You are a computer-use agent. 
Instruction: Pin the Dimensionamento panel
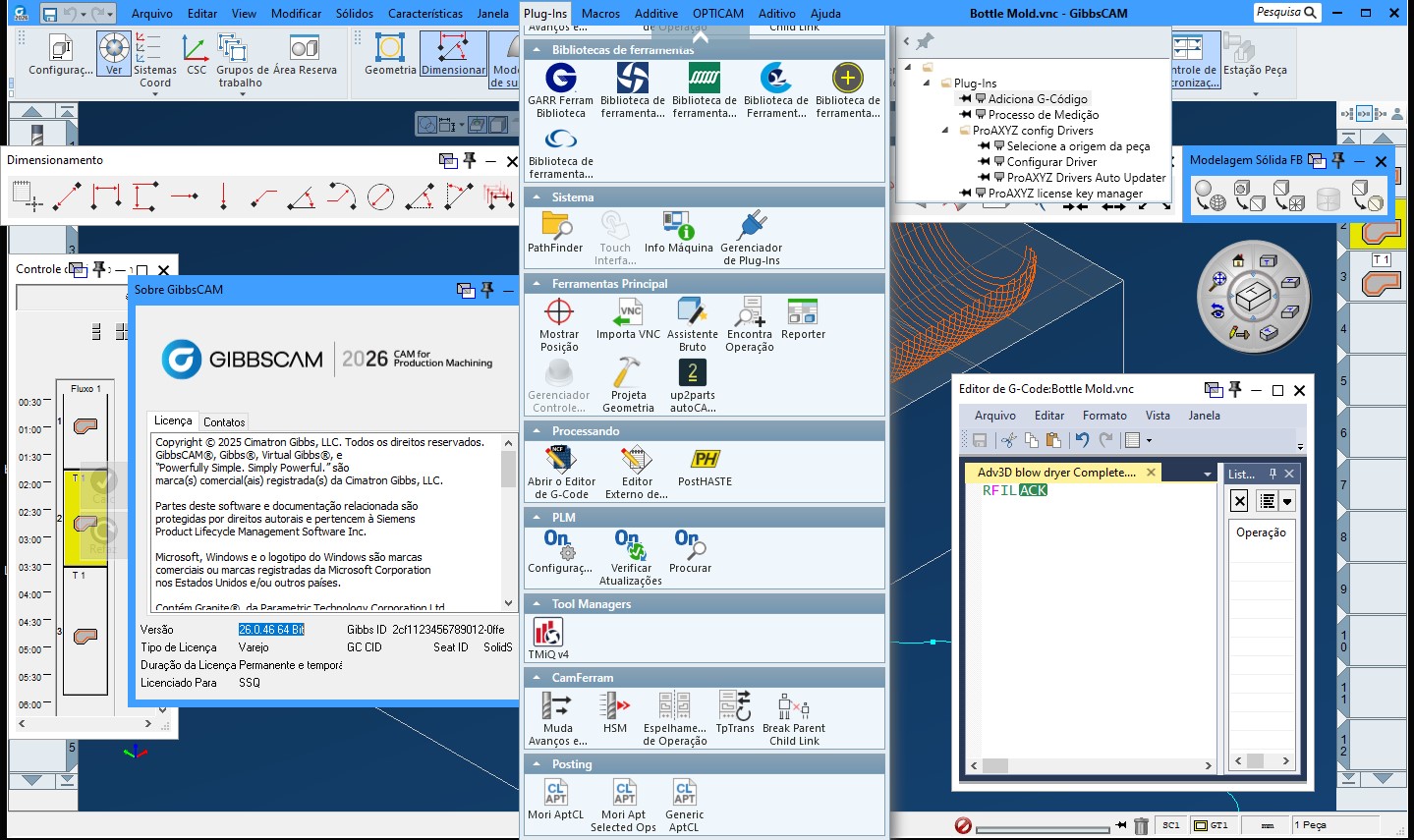pos(470,160)
